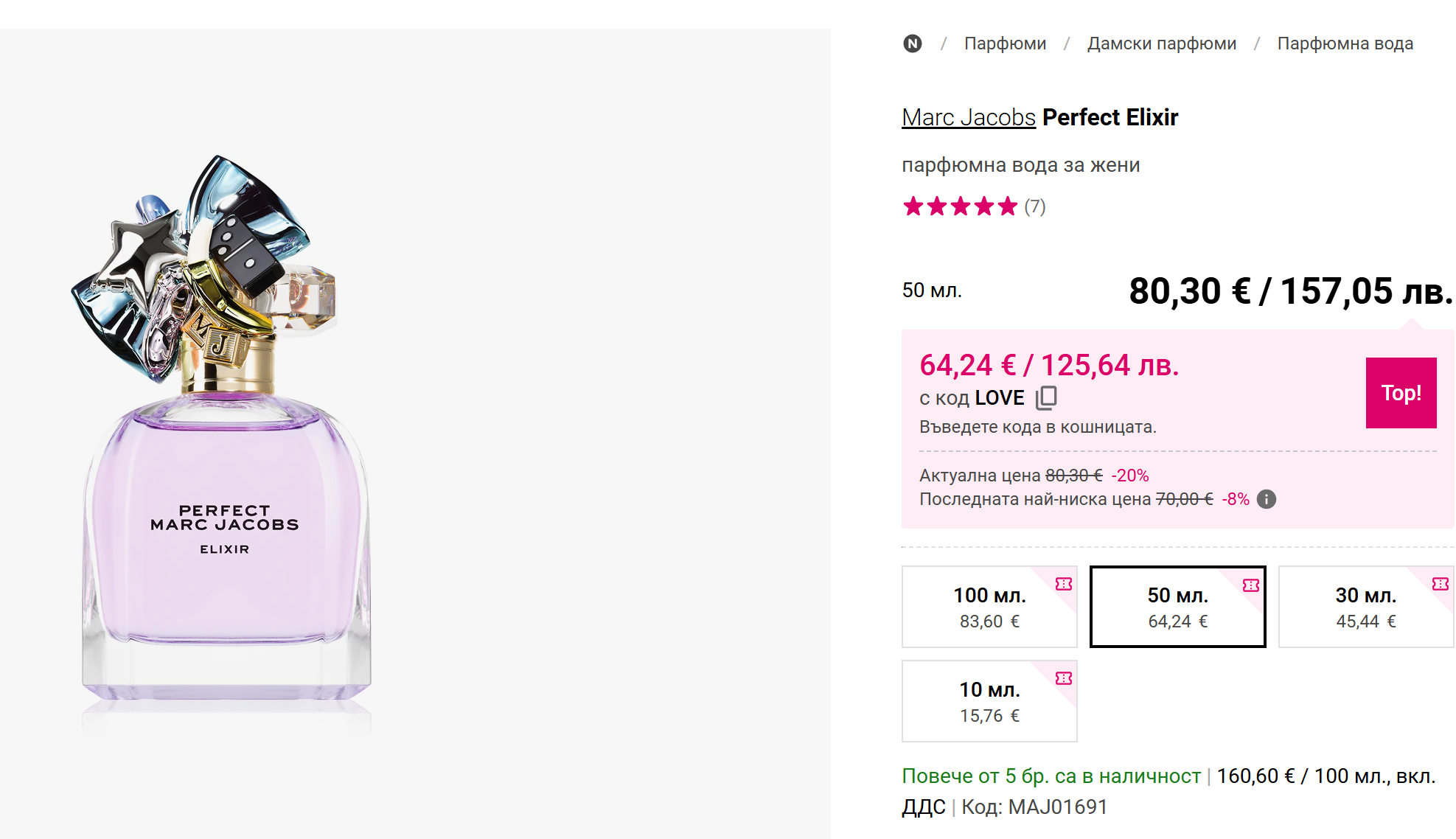Click the five-star rating stars
1456x839 pixels.
(960, 206)
